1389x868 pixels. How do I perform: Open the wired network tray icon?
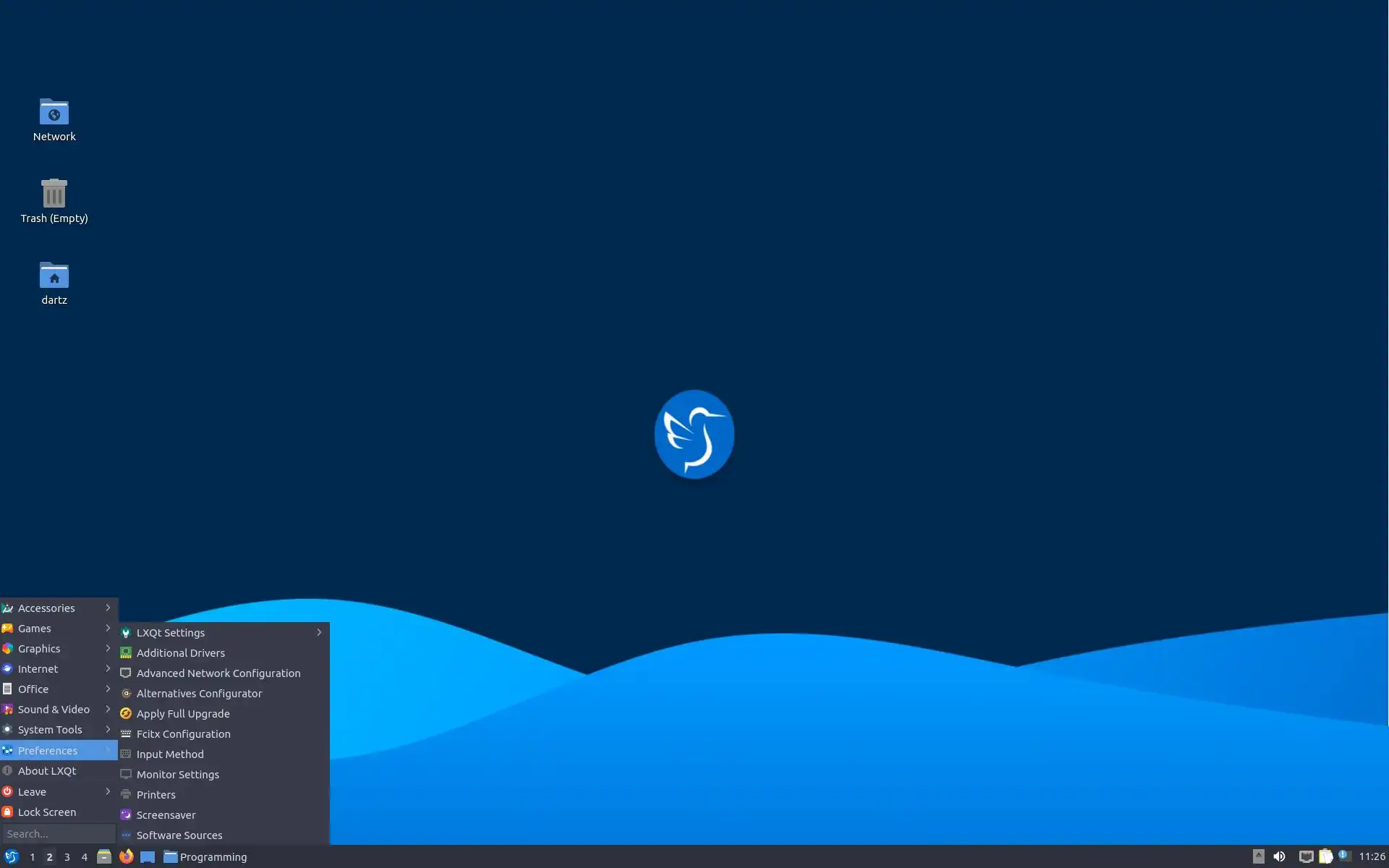click(1305, 856)
